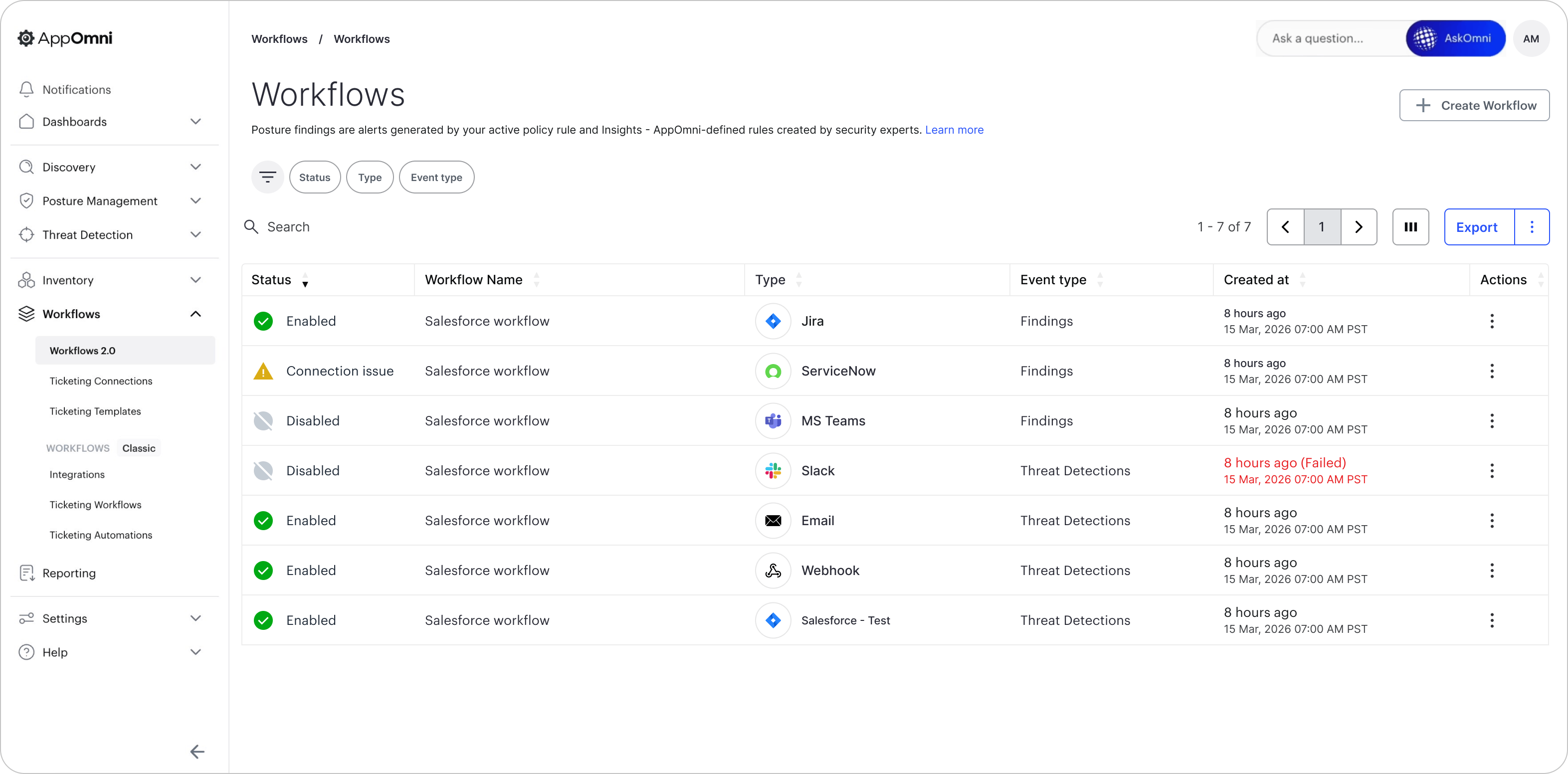The width and height of the screenshot is (1568, 774).
Task: Open the more options next to Export
Action: click(x=1532, y=227)
